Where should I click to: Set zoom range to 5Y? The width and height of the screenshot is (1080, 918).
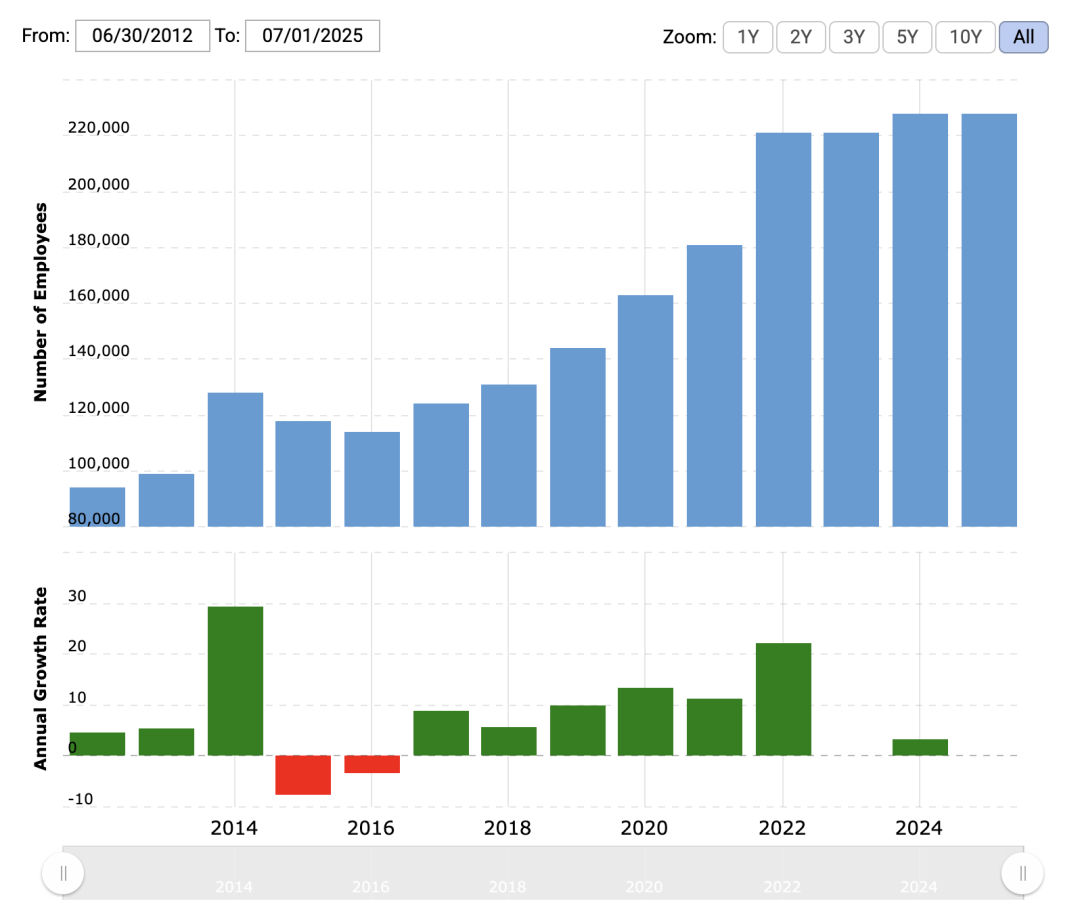pyautogui.click(x=906, y=38)
